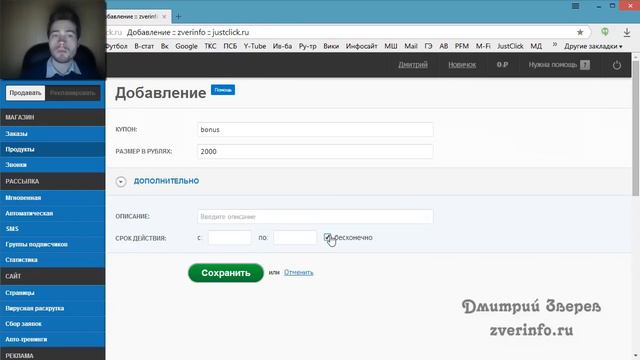Focus the Размер в рублях field
This screenshot has width=640, height=360.
[315, 151]
